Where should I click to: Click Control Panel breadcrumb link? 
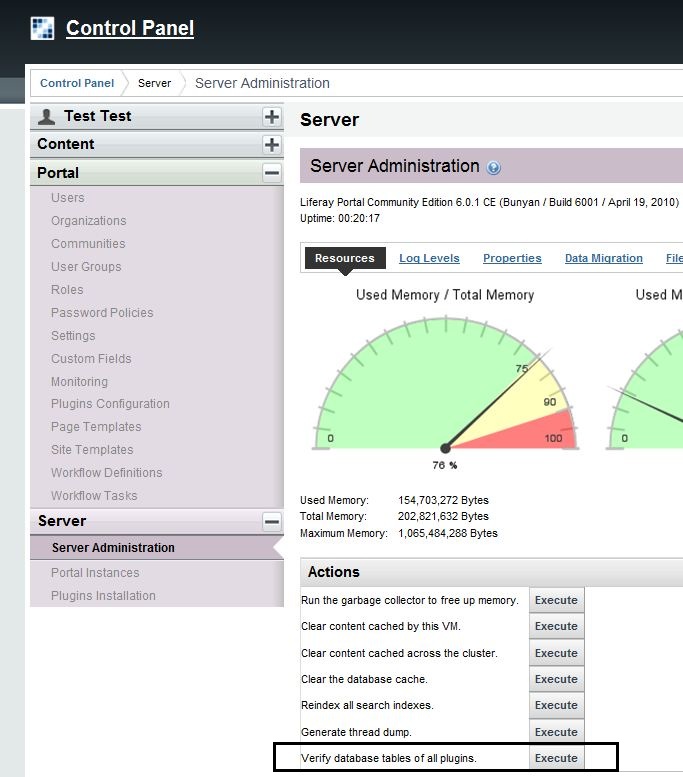77,83
